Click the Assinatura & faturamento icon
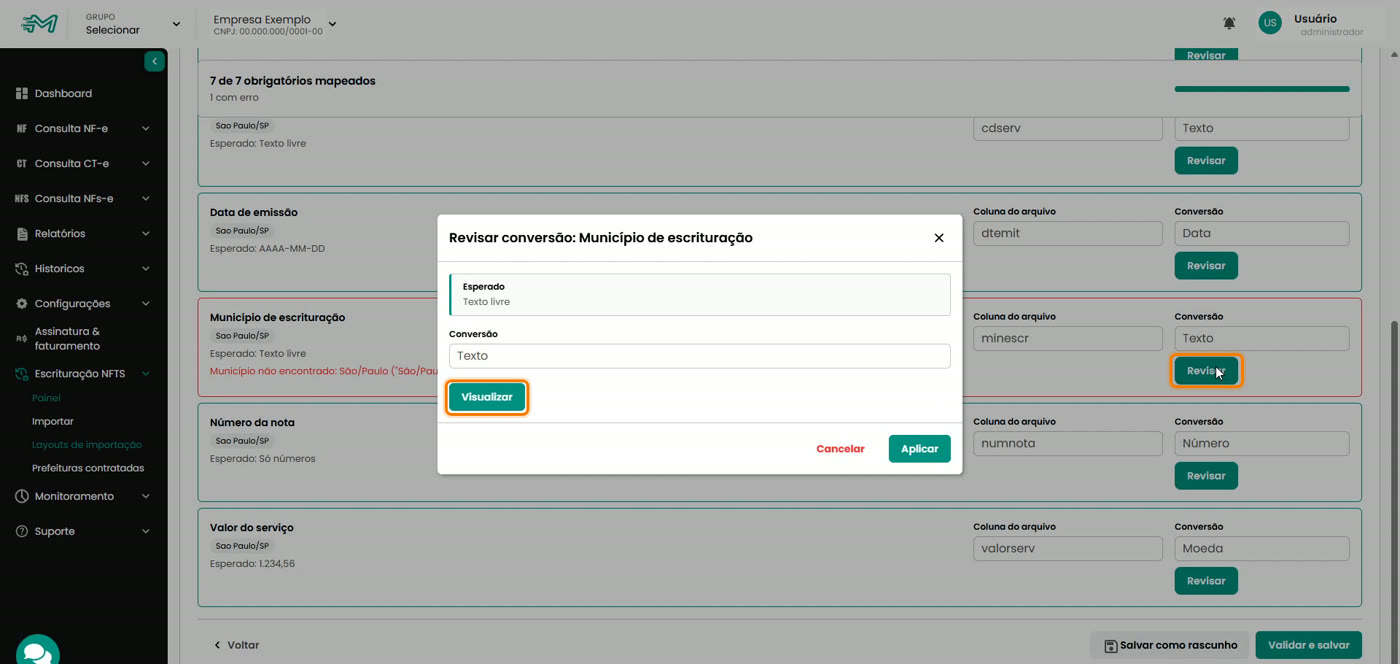The image size is (1400, 664). point(22,338)
